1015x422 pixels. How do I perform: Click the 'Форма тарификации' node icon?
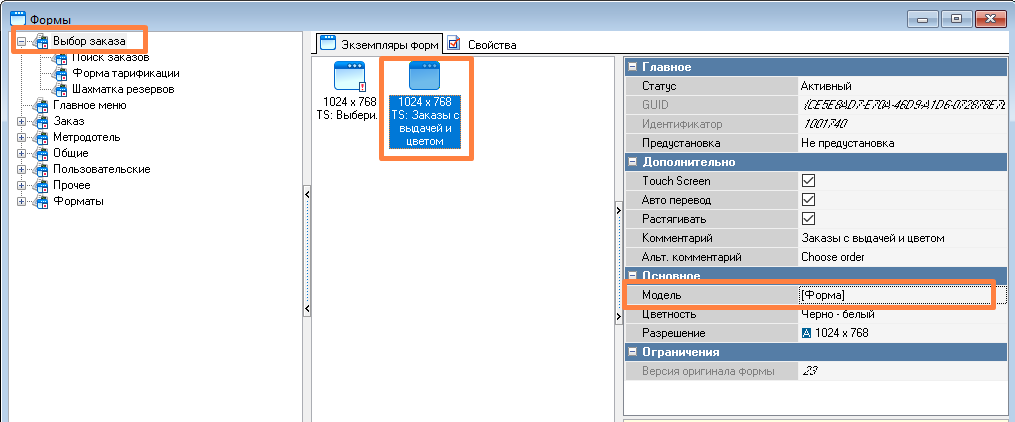[61, 73]
